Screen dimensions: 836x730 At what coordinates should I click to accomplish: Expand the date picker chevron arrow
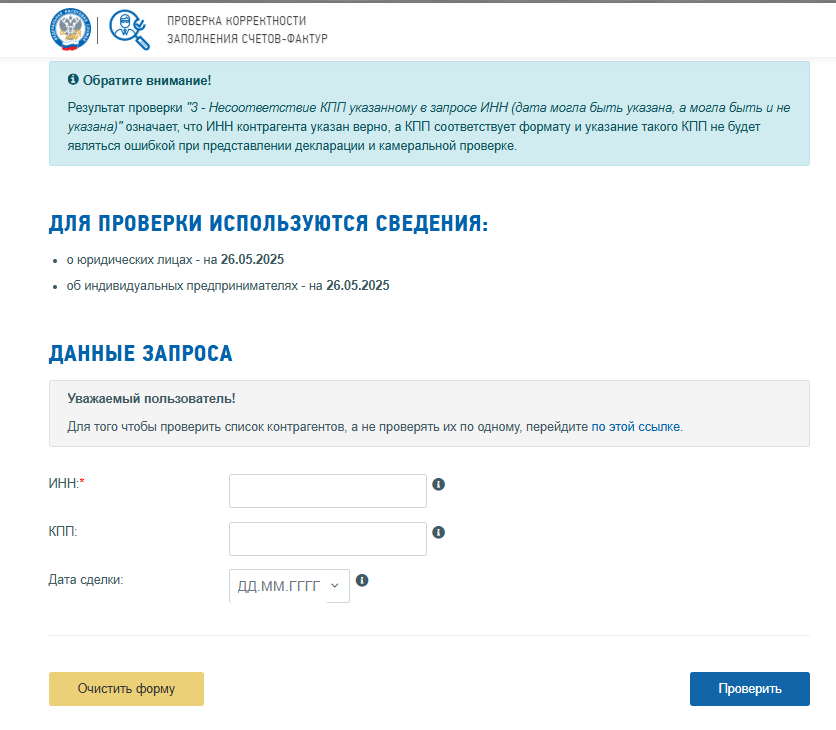tap(335, 586)
